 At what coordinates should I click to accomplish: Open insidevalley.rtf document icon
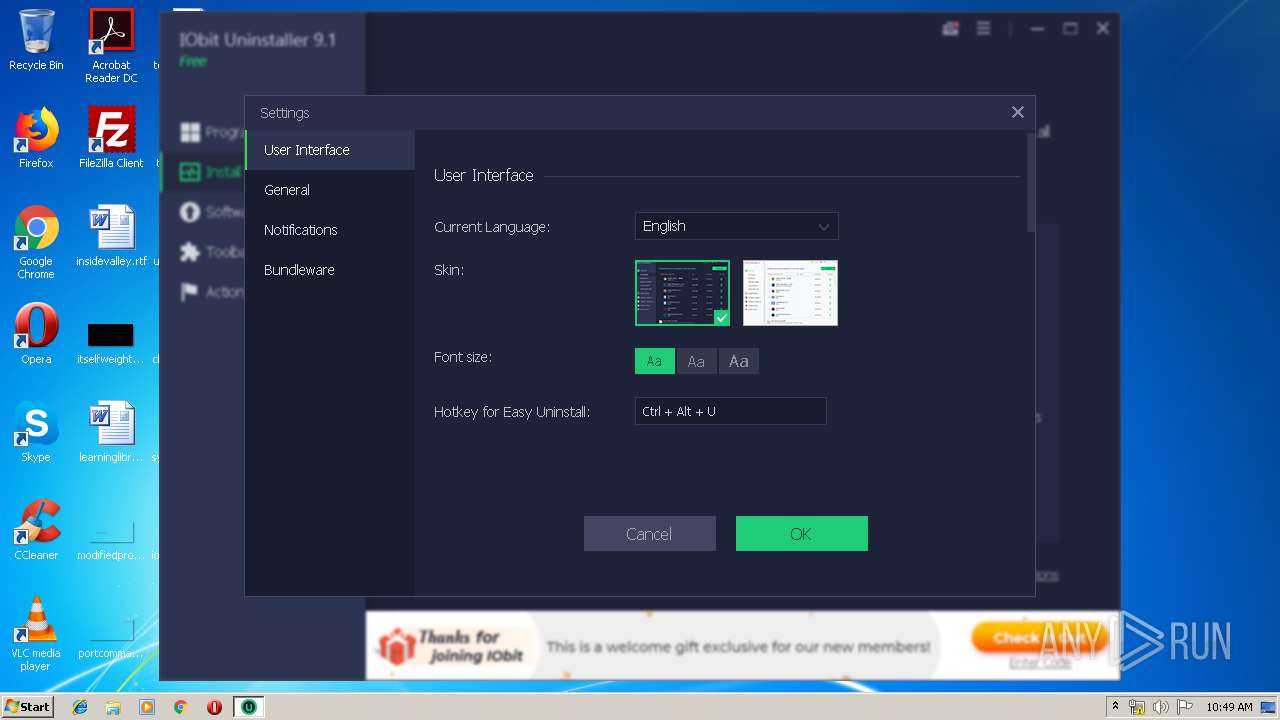[x=111, y=236]
